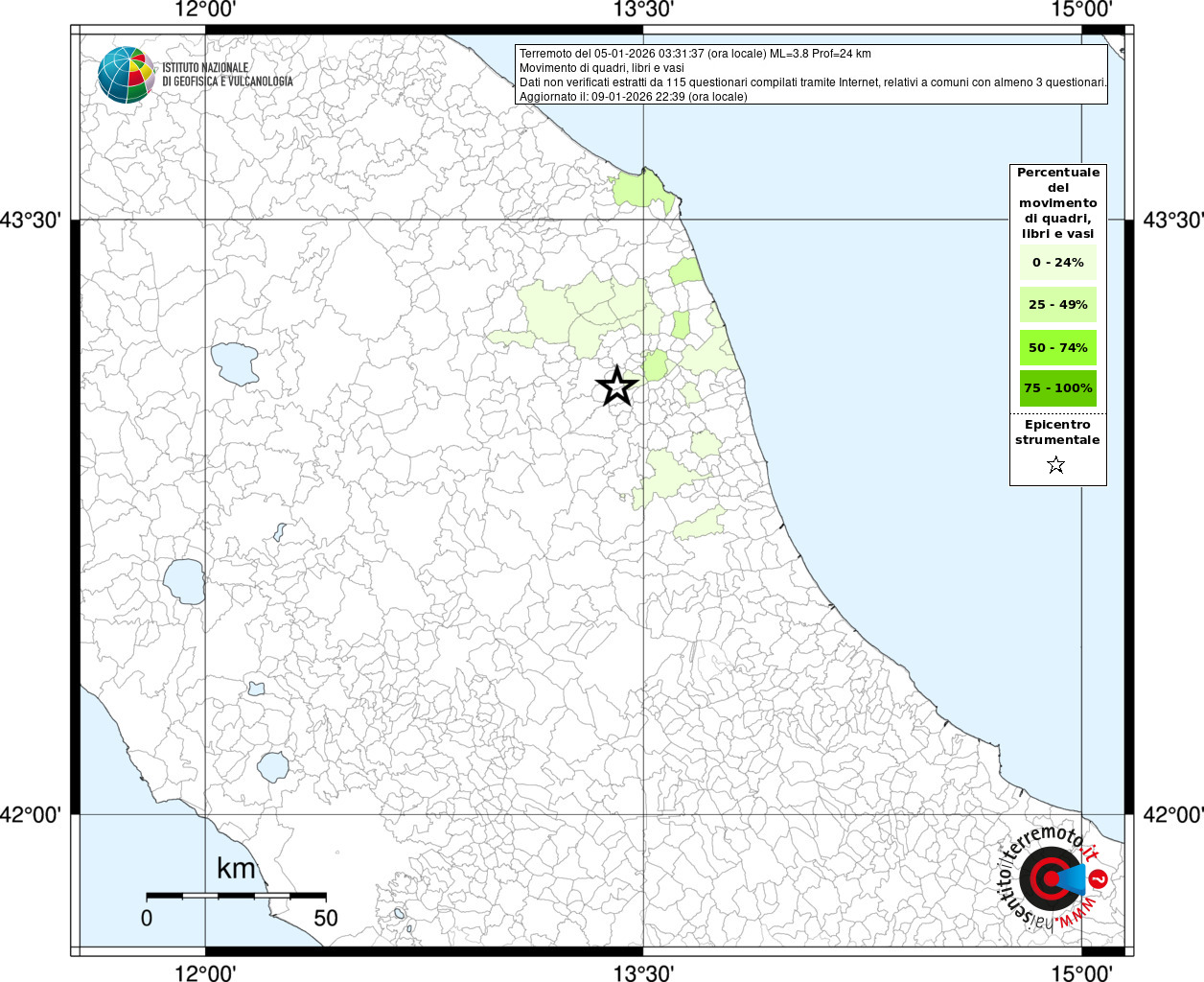Click the top 12°00' longitude label

[205, 10]
